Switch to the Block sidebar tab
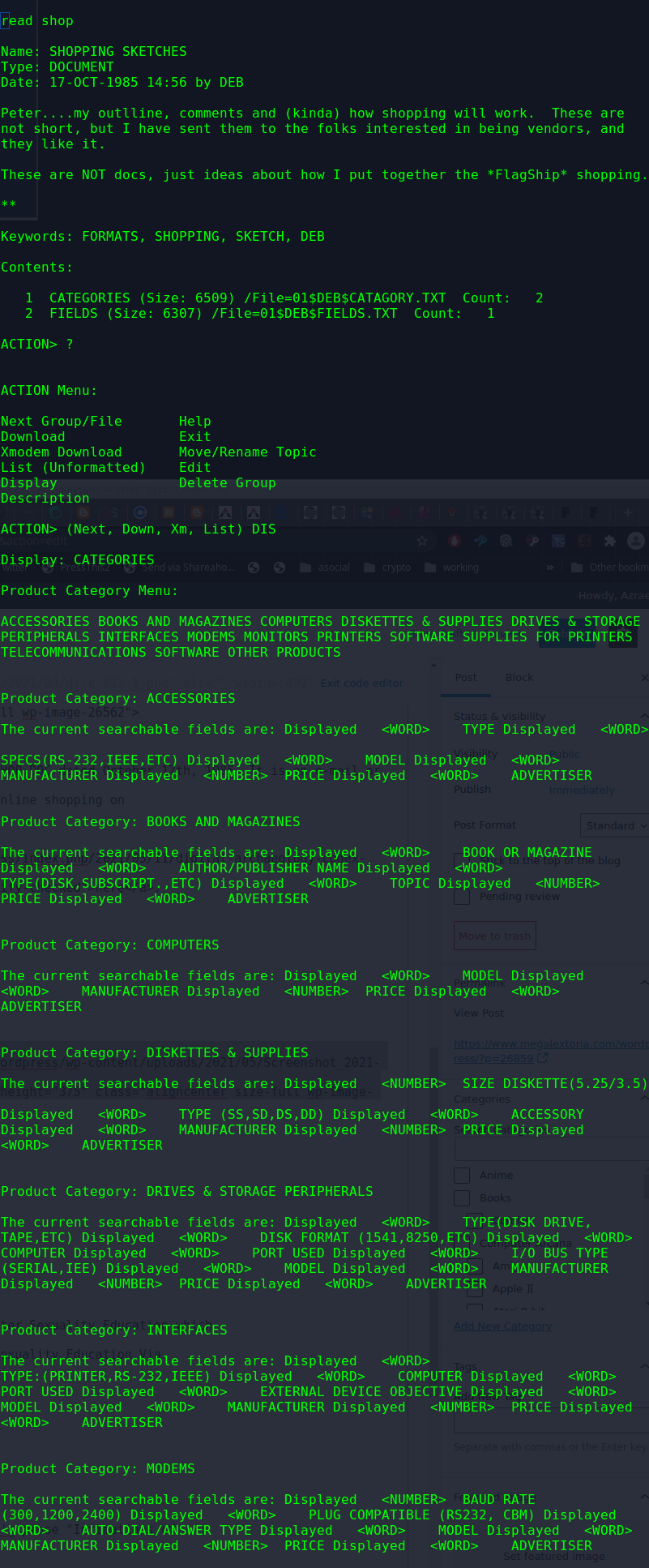This screenshot has height=1568, width=649. point(519,678)
